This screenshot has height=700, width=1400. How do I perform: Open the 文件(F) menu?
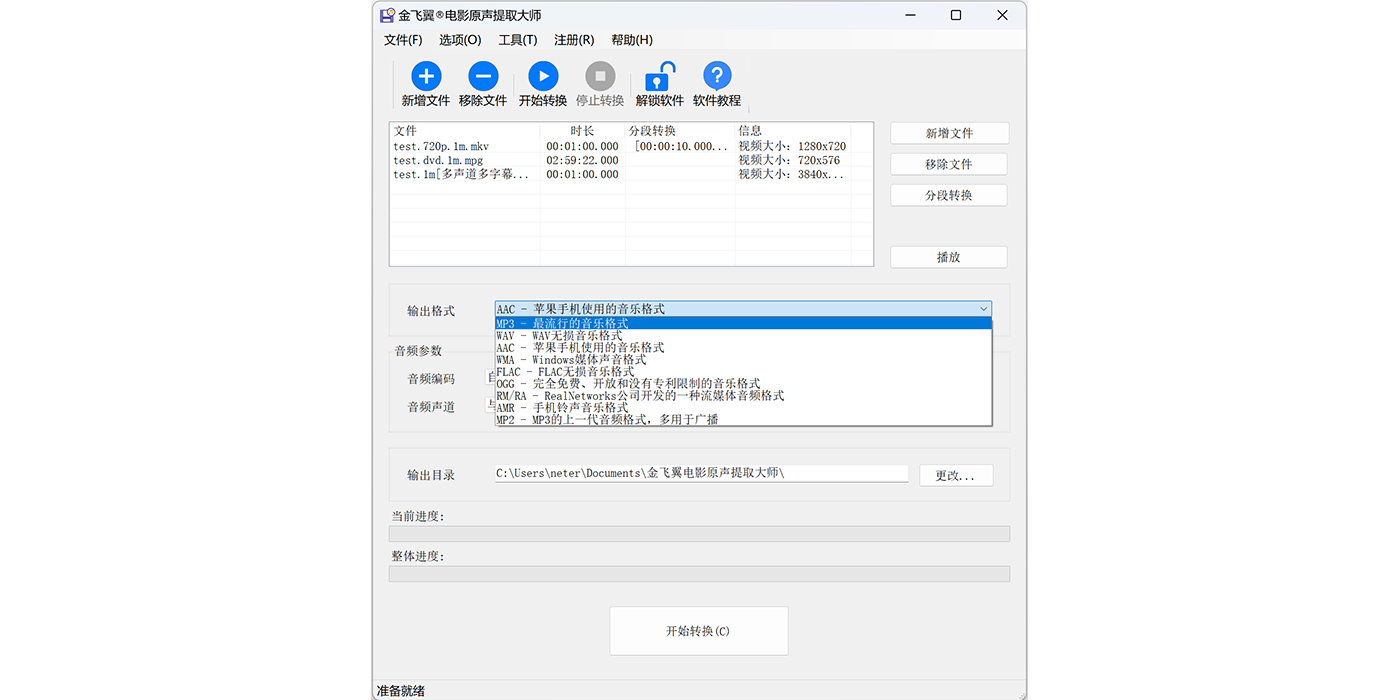point(403,40)
